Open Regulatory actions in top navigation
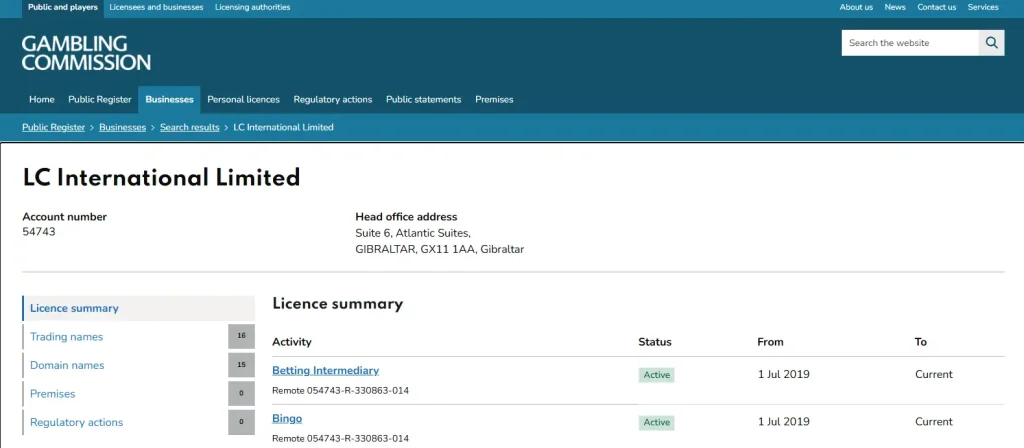The height and width of the screenshot is (448, 1024). [x=332, y=100]
